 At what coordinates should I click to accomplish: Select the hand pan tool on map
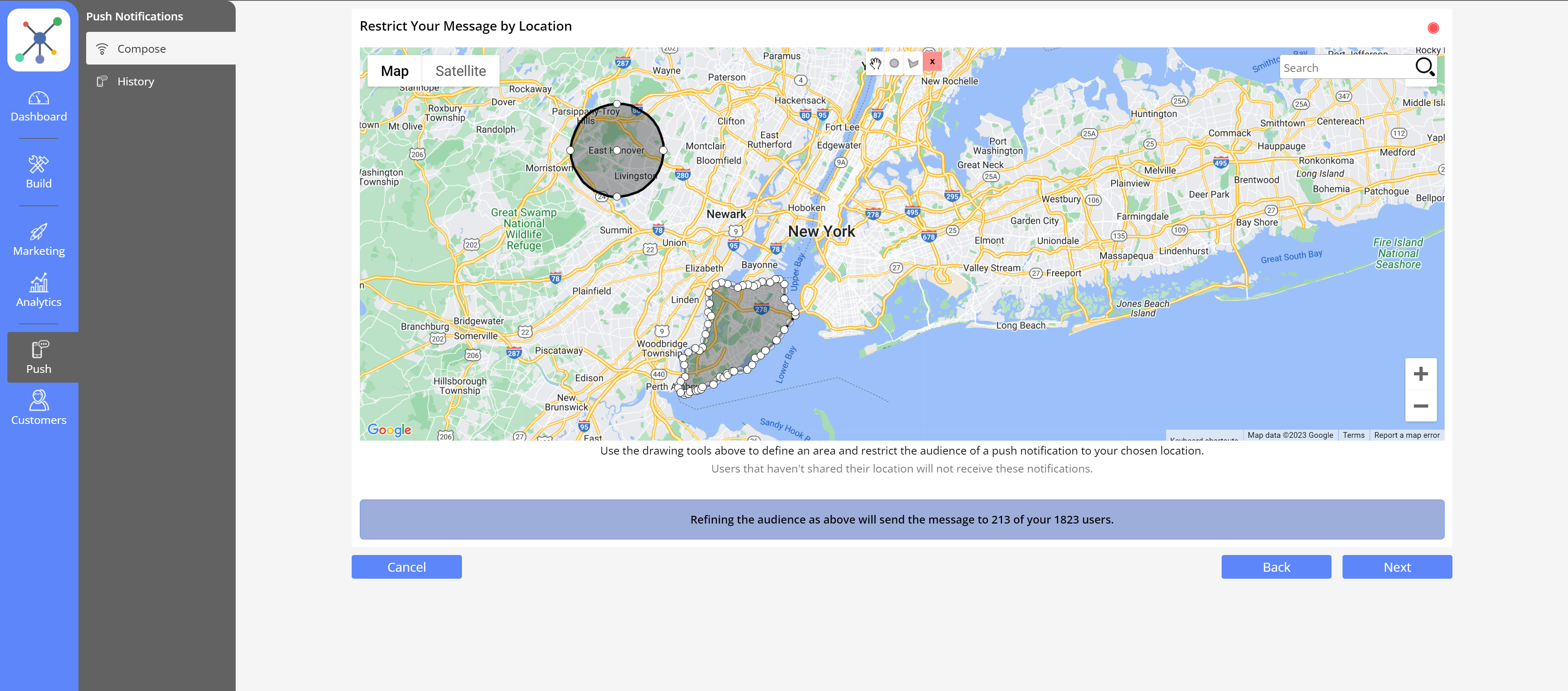click(875, 63)
